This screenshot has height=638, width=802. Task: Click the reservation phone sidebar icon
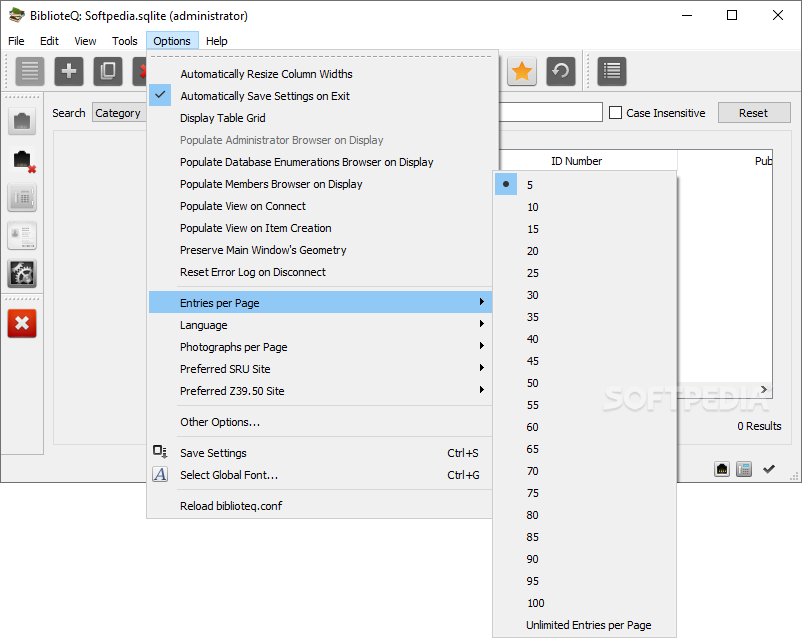[22, 197]
